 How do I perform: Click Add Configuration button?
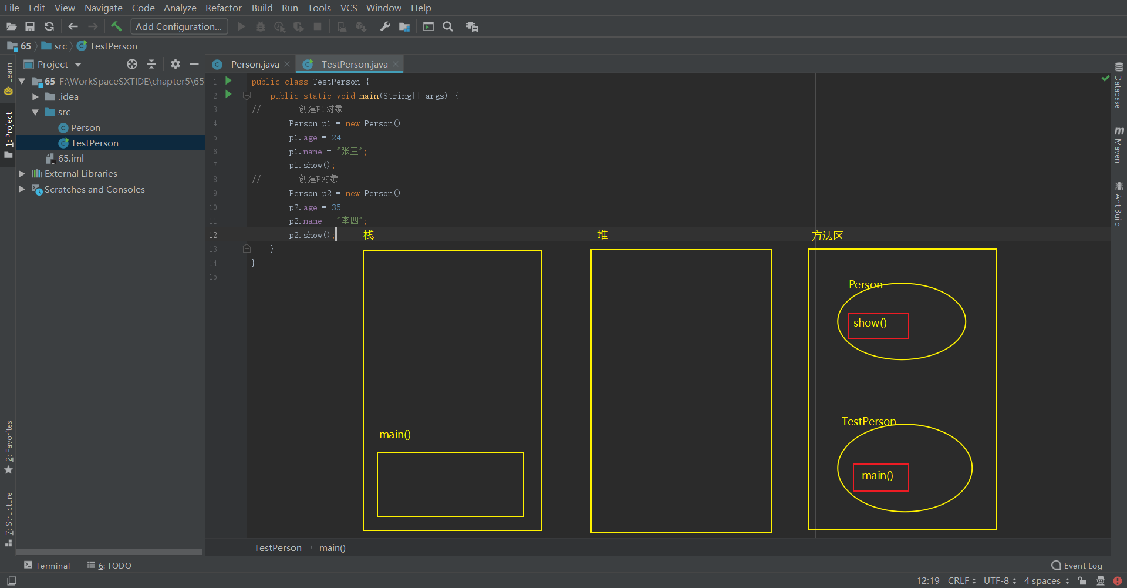point(179,27)
